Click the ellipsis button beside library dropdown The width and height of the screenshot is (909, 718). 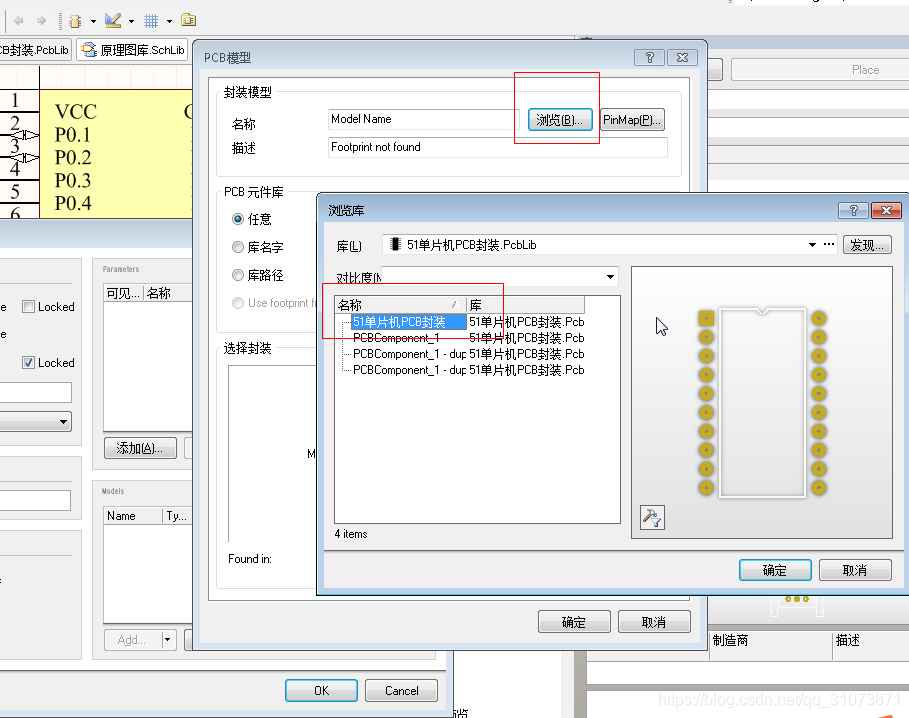[828, 245]
